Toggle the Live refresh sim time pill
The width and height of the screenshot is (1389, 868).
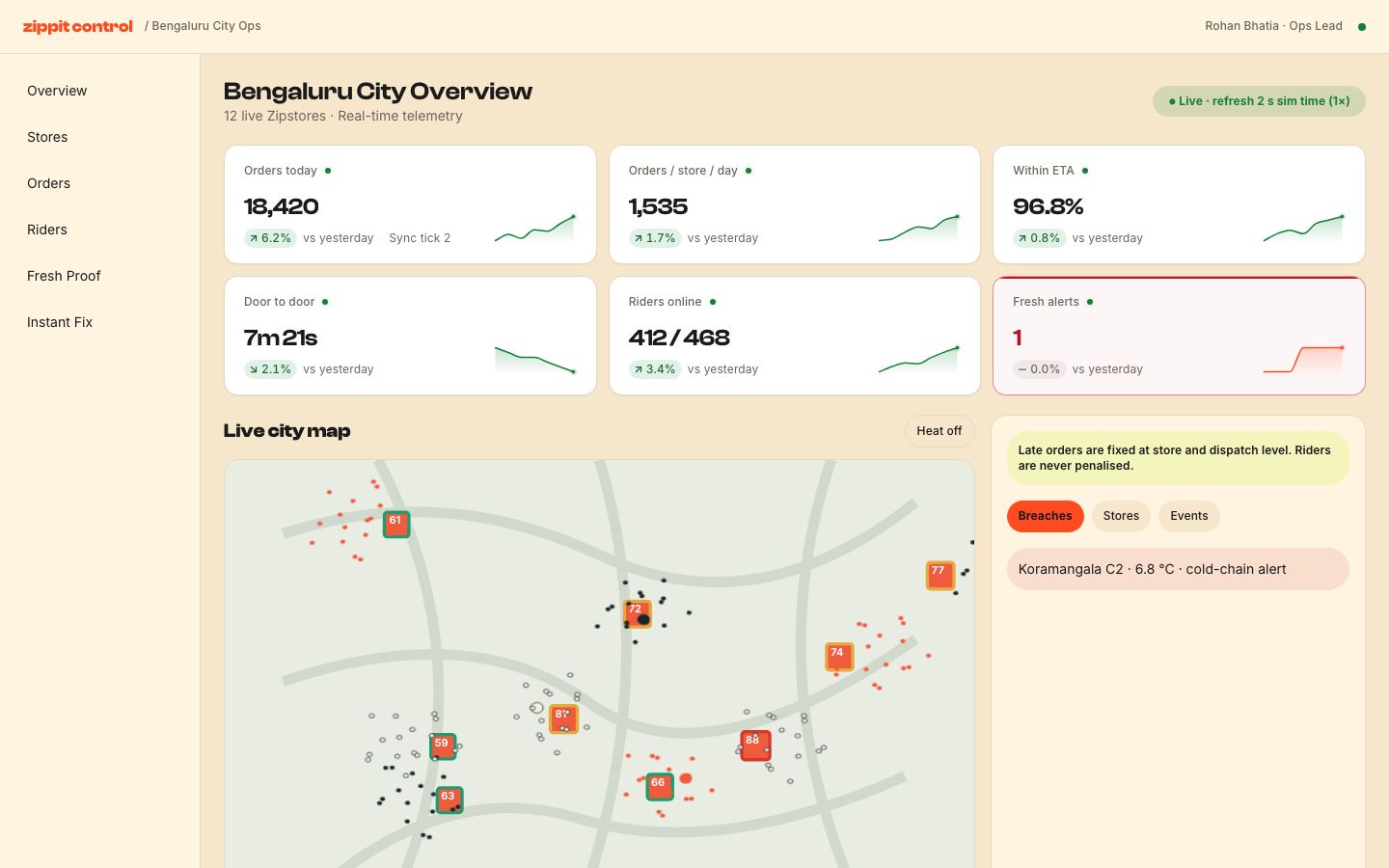[1259, 101]
